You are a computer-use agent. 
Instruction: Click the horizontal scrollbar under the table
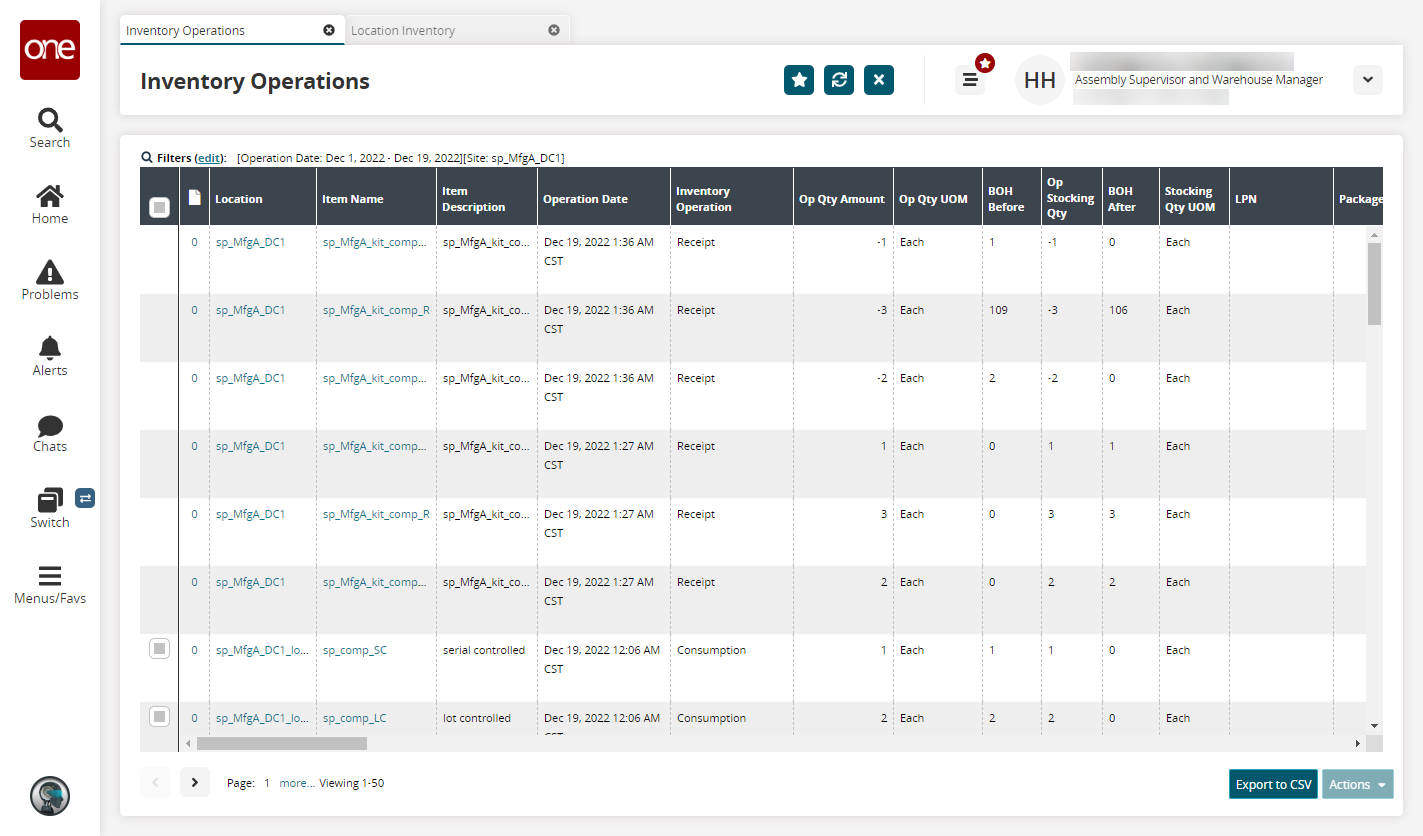coord(282,744)
